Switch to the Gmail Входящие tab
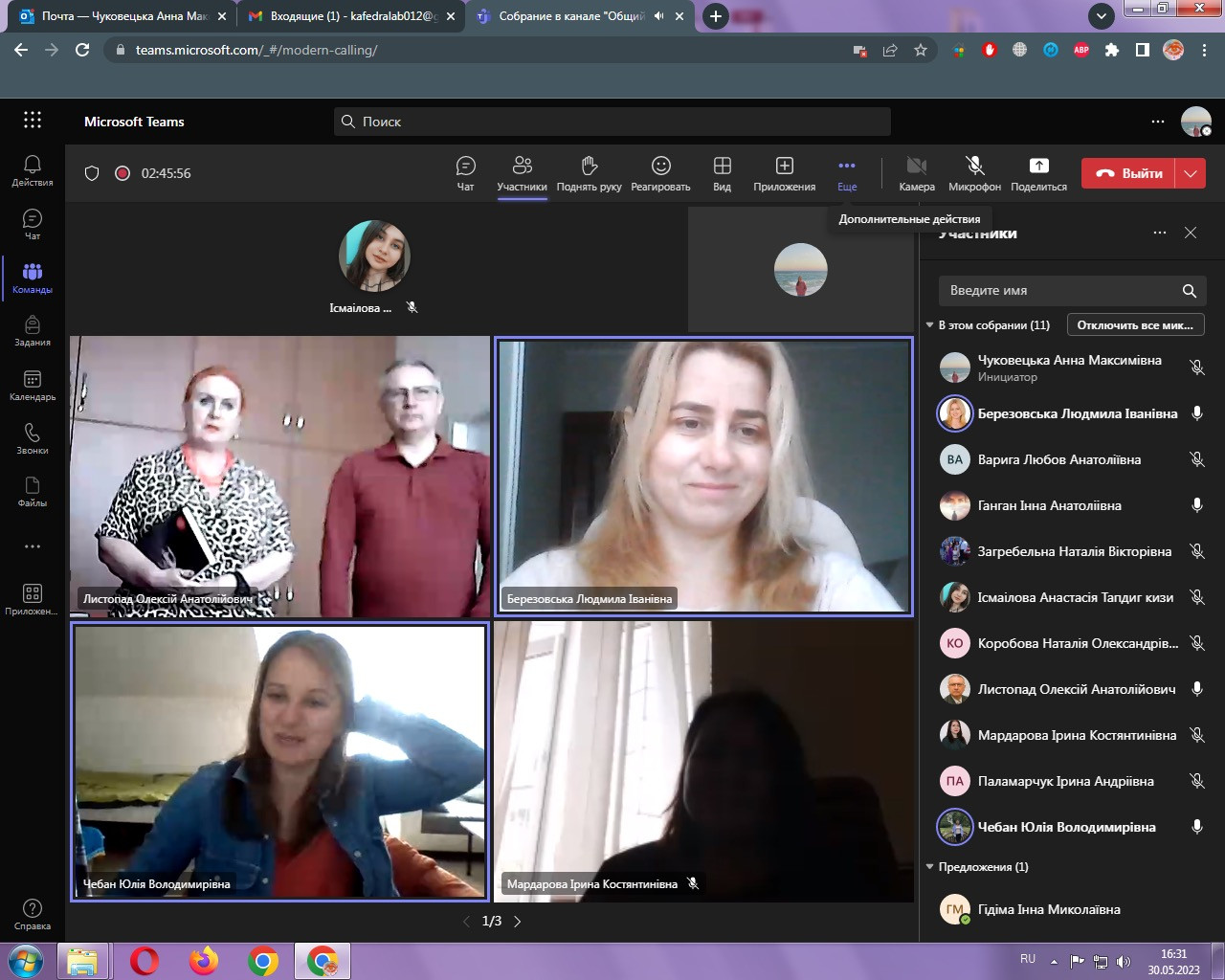 point(345,16)
